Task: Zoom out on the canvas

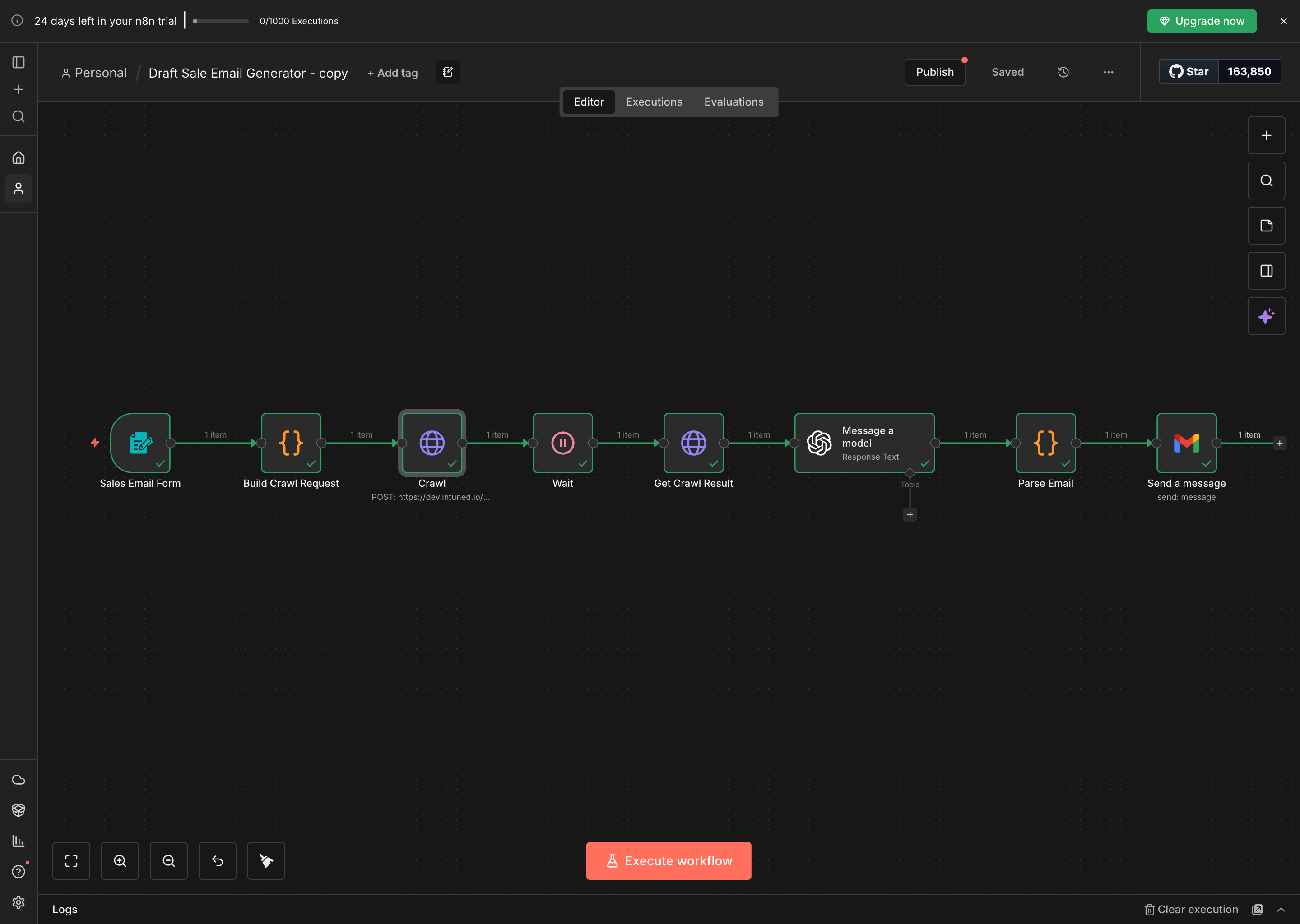Action: pyautogui.click(x=168, y=860)
